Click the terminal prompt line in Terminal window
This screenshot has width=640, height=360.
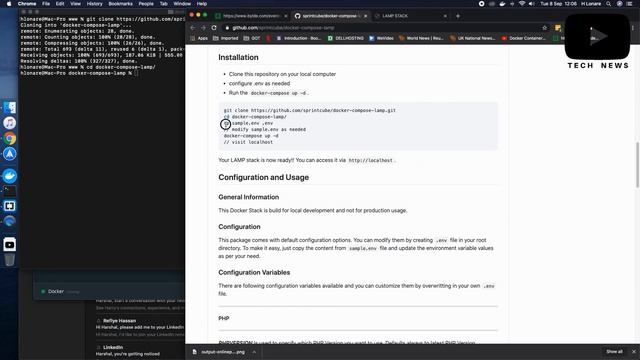click(79, 73)
